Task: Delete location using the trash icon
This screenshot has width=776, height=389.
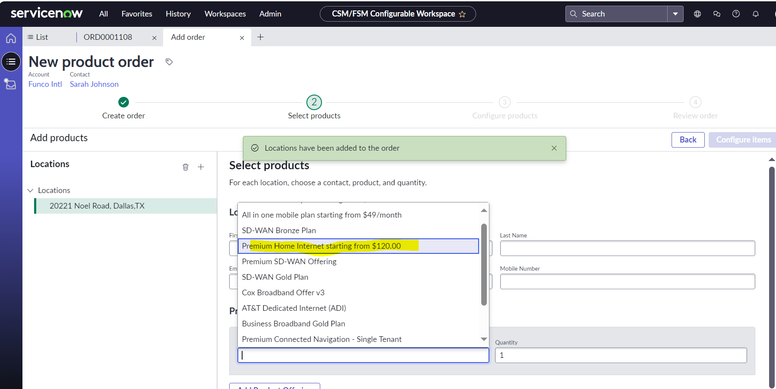Action: click(x=186, y=167)
